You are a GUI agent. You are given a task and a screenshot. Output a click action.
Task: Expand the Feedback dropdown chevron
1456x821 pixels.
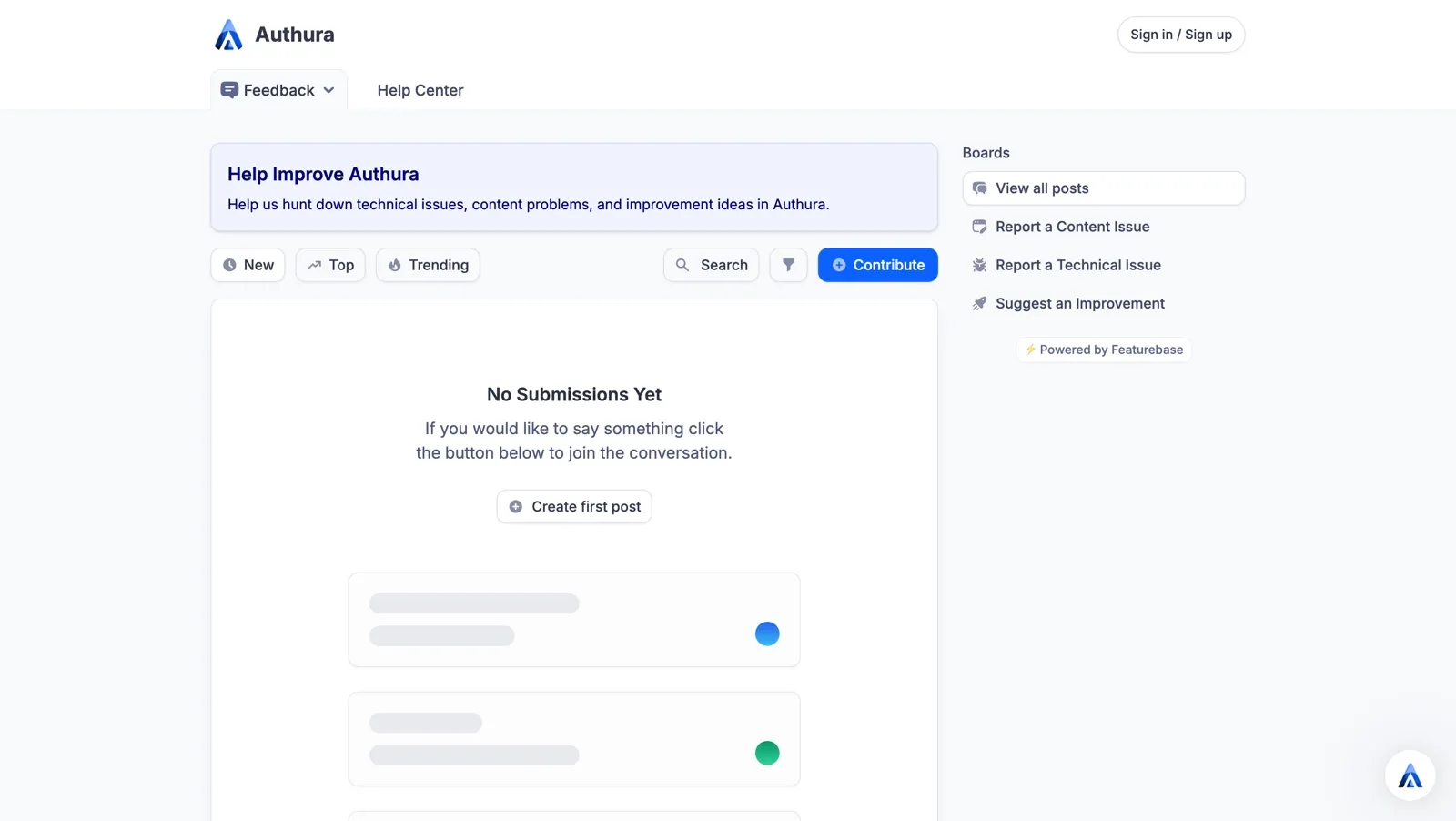click(x=329, y=90)
